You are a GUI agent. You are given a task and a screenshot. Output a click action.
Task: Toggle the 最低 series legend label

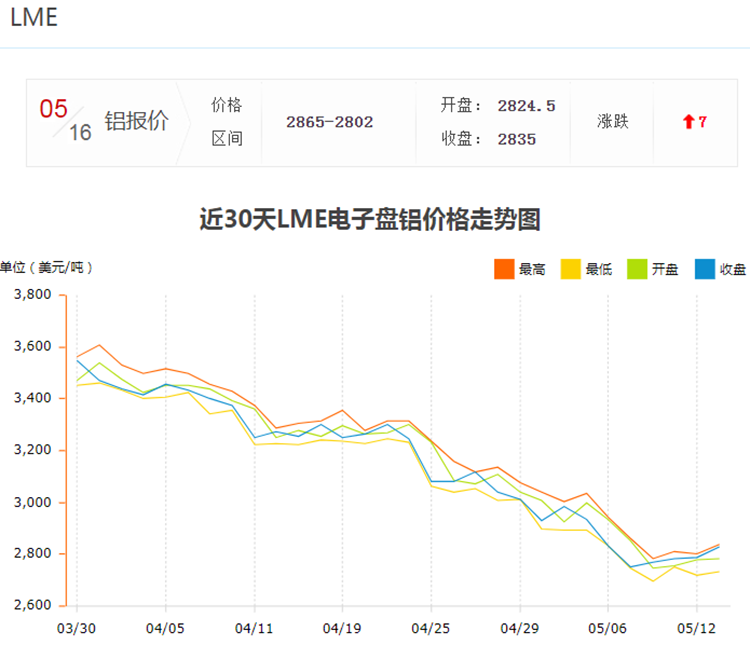(x=598, y=269)
